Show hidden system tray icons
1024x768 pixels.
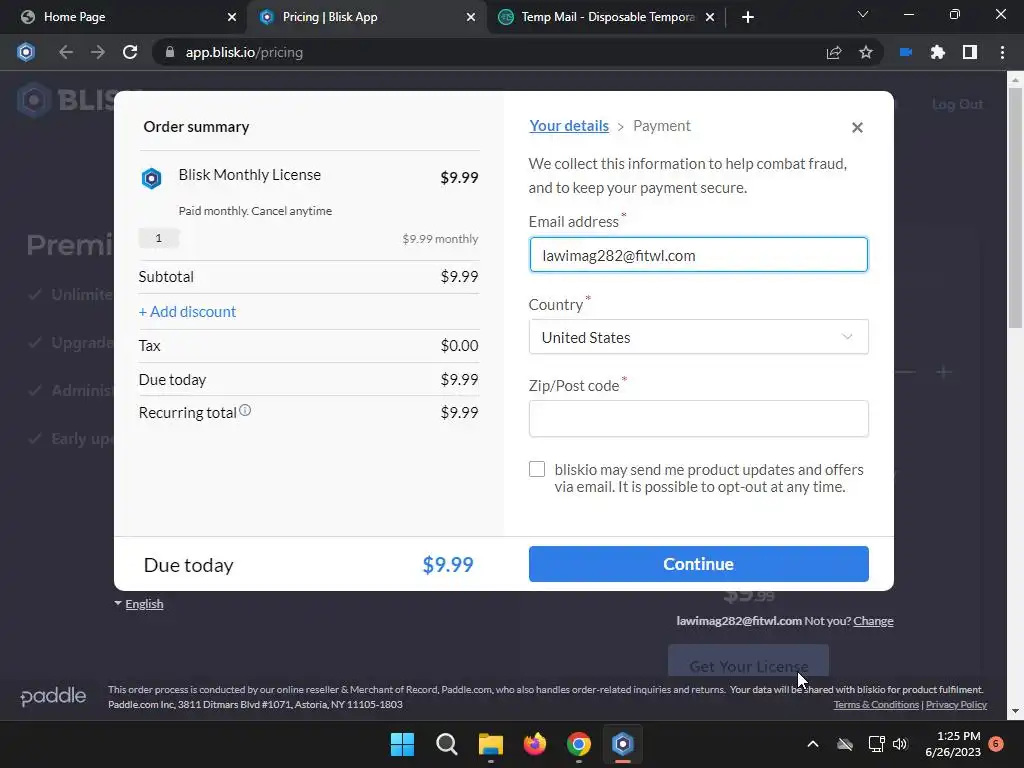coord(813,744)
